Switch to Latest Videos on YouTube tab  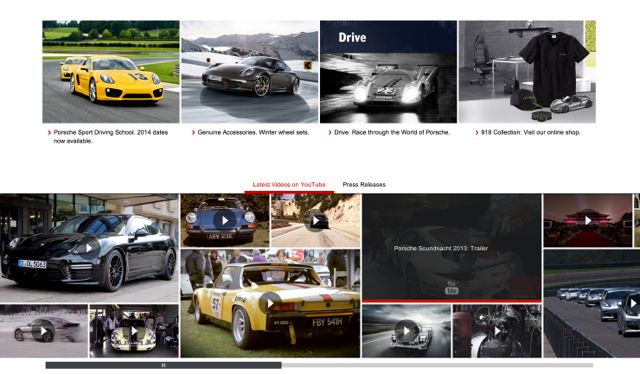(289, 185)
